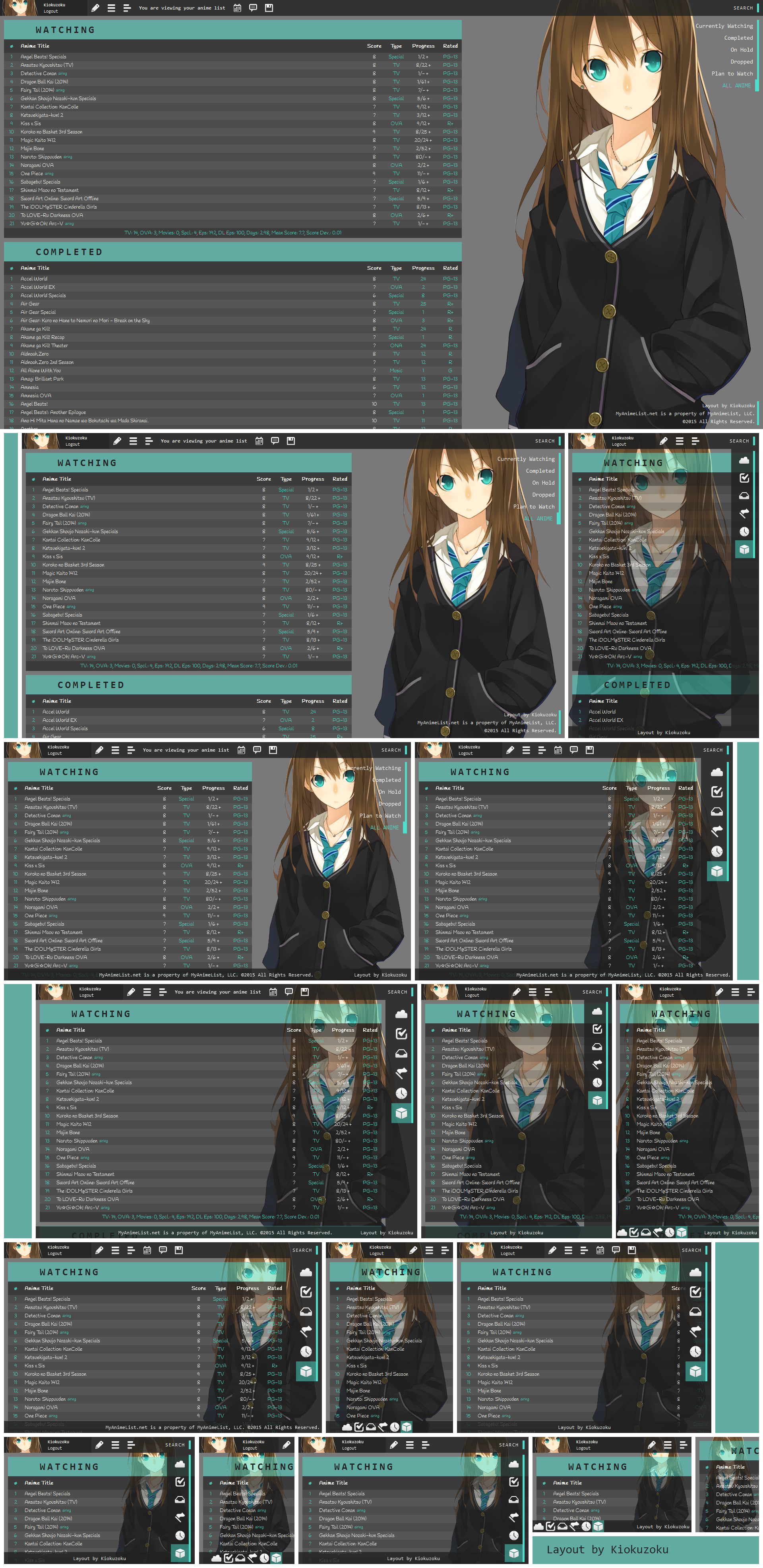This screenshot has height=1568, width=763.
Task: Click the inbox tray icon in the second-row narrow panel
Action: [x=744, y=496]
